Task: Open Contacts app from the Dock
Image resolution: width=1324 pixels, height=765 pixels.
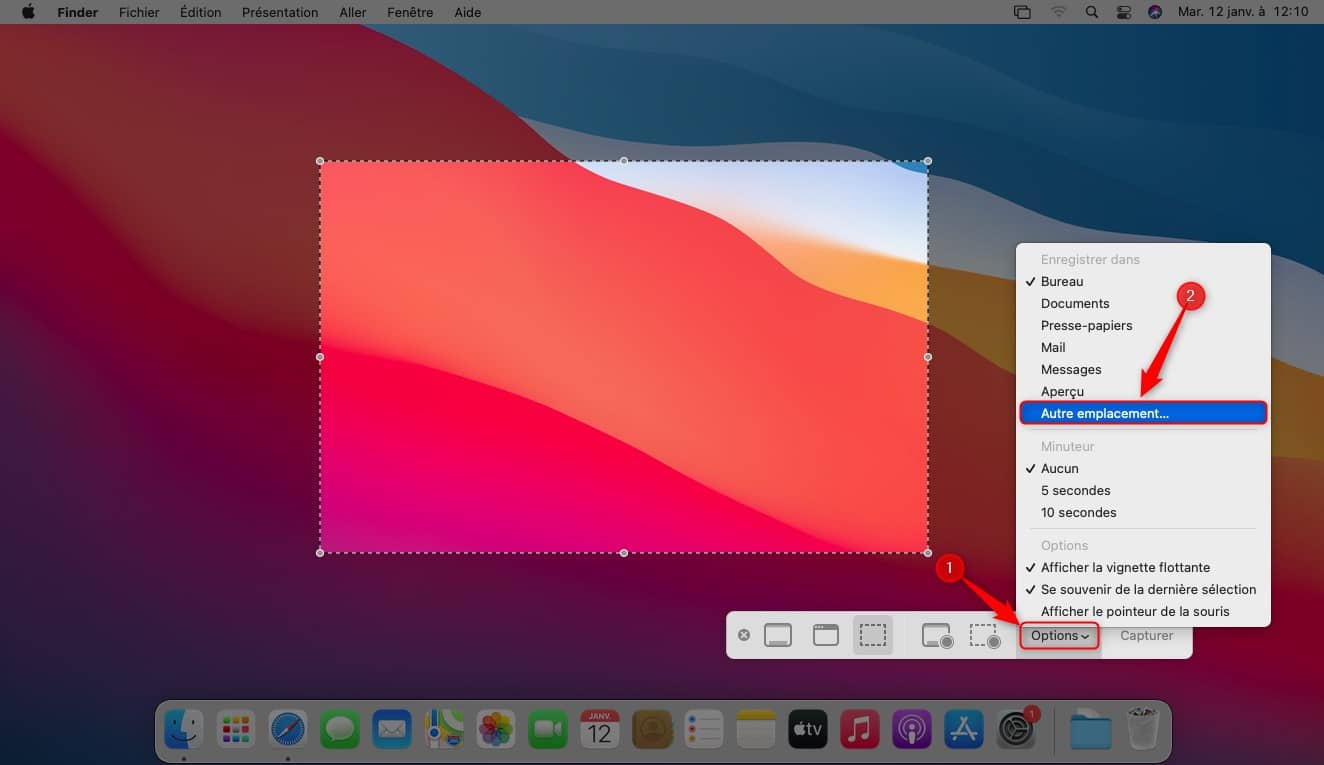Action: pyautogui.click(x=652, y=731)
